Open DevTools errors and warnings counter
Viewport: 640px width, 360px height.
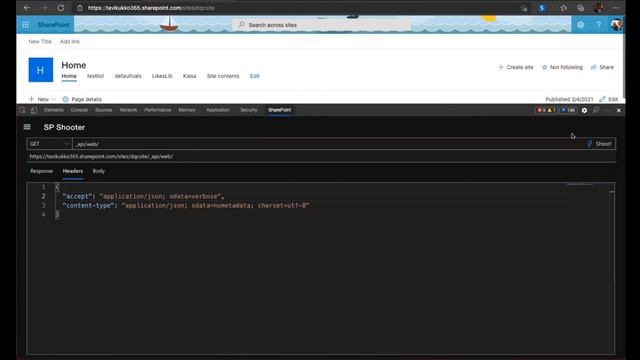click(x=546, y=110)
